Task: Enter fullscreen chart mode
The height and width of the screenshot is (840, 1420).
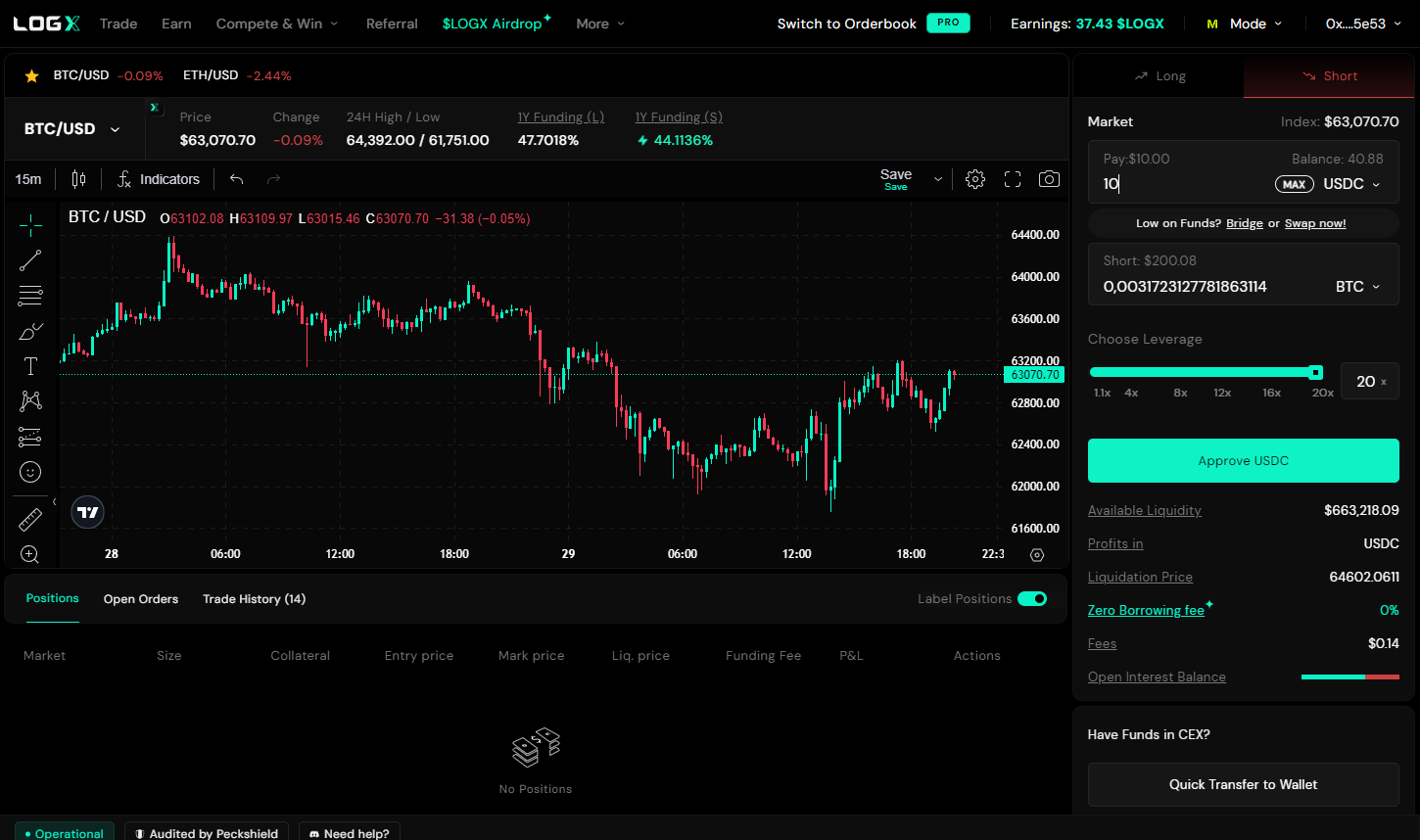Action: tap(1013, 179)
